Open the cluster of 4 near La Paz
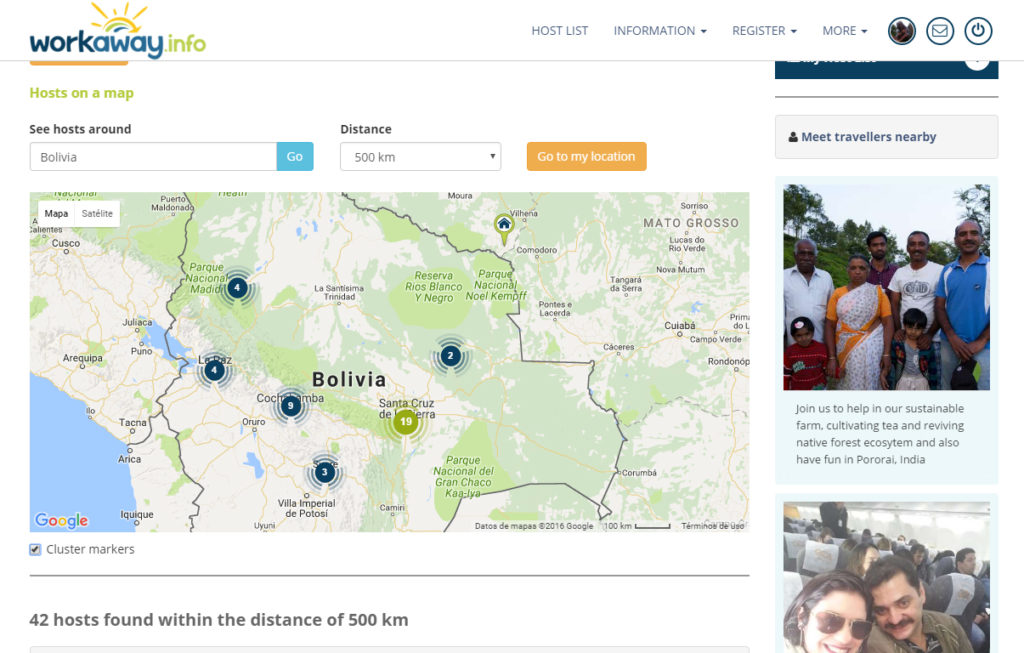 click(x=214, y=370)
